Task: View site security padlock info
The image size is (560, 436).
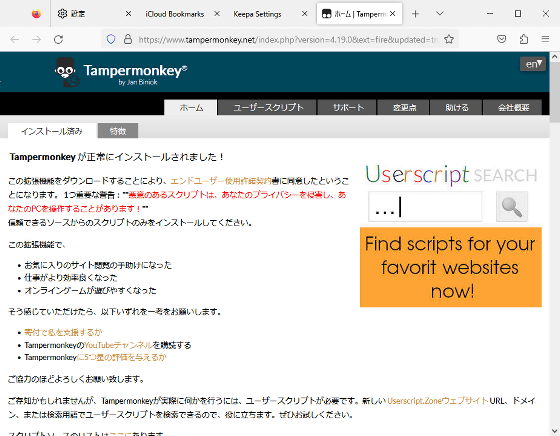Action: [x=128, y=39]
